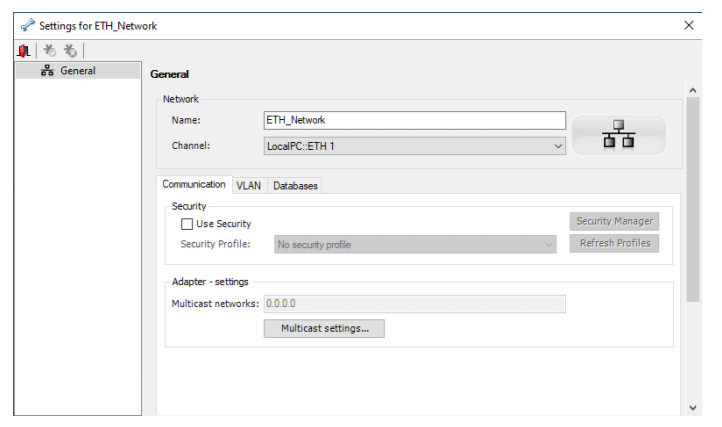
Task: Open the Channel dropdown showing LocalPC::ETH 1
Action: pyautogui.click(x=414, y=146)
